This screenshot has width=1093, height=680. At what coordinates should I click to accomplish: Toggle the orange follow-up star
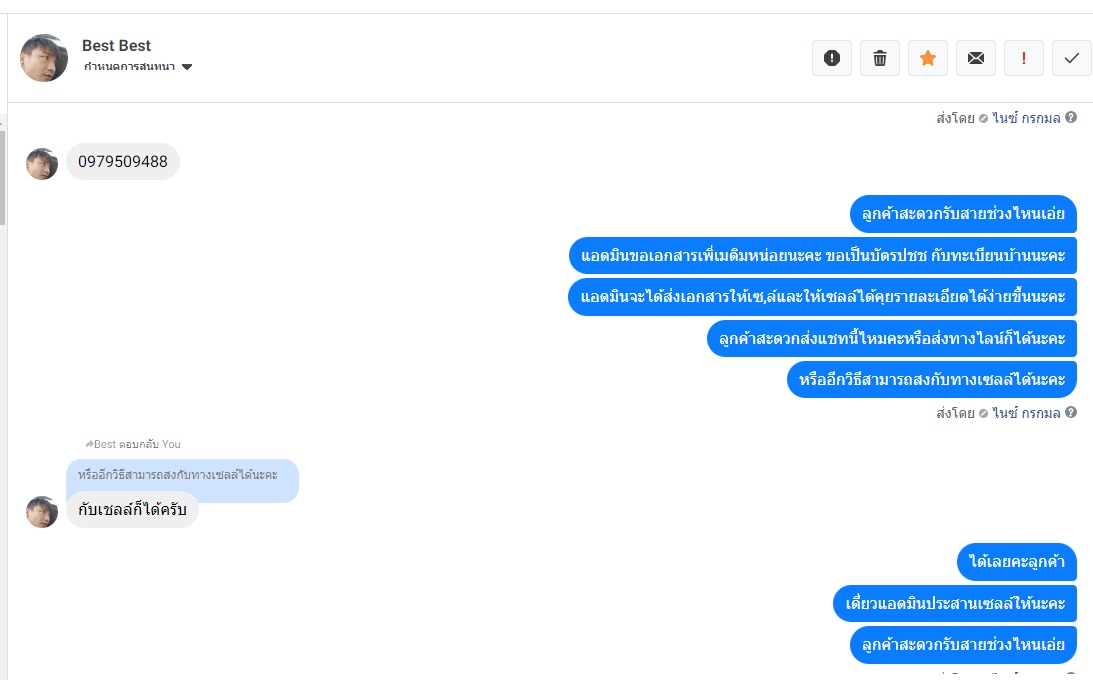pyautogui.click(x=928, y=58)
